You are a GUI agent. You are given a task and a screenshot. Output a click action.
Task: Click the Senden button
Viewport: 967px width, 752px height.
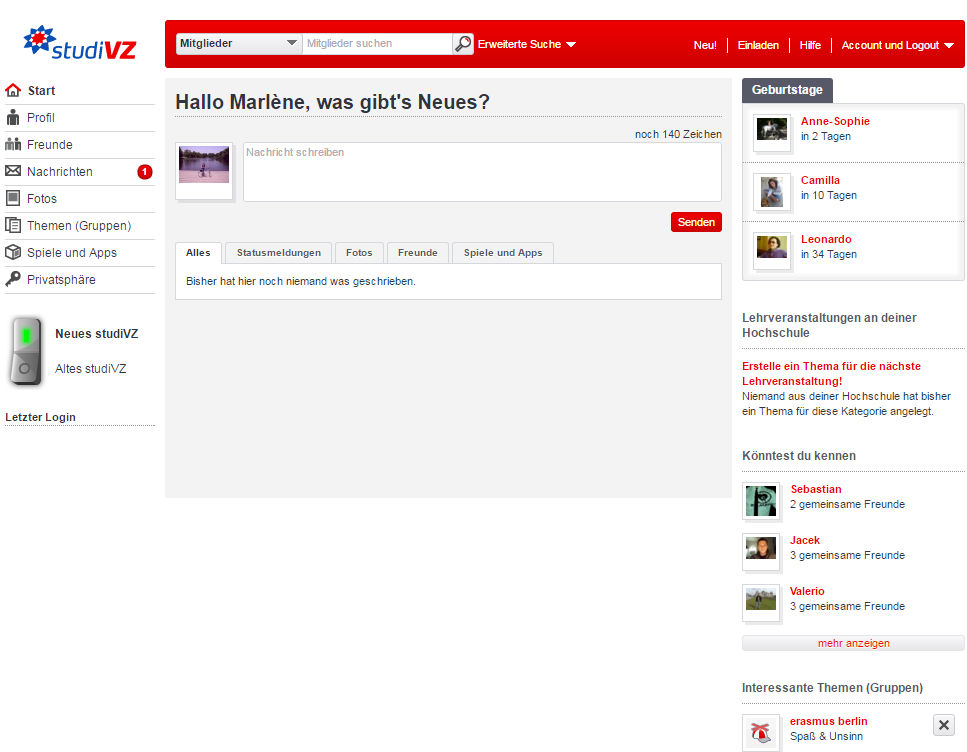696,222
